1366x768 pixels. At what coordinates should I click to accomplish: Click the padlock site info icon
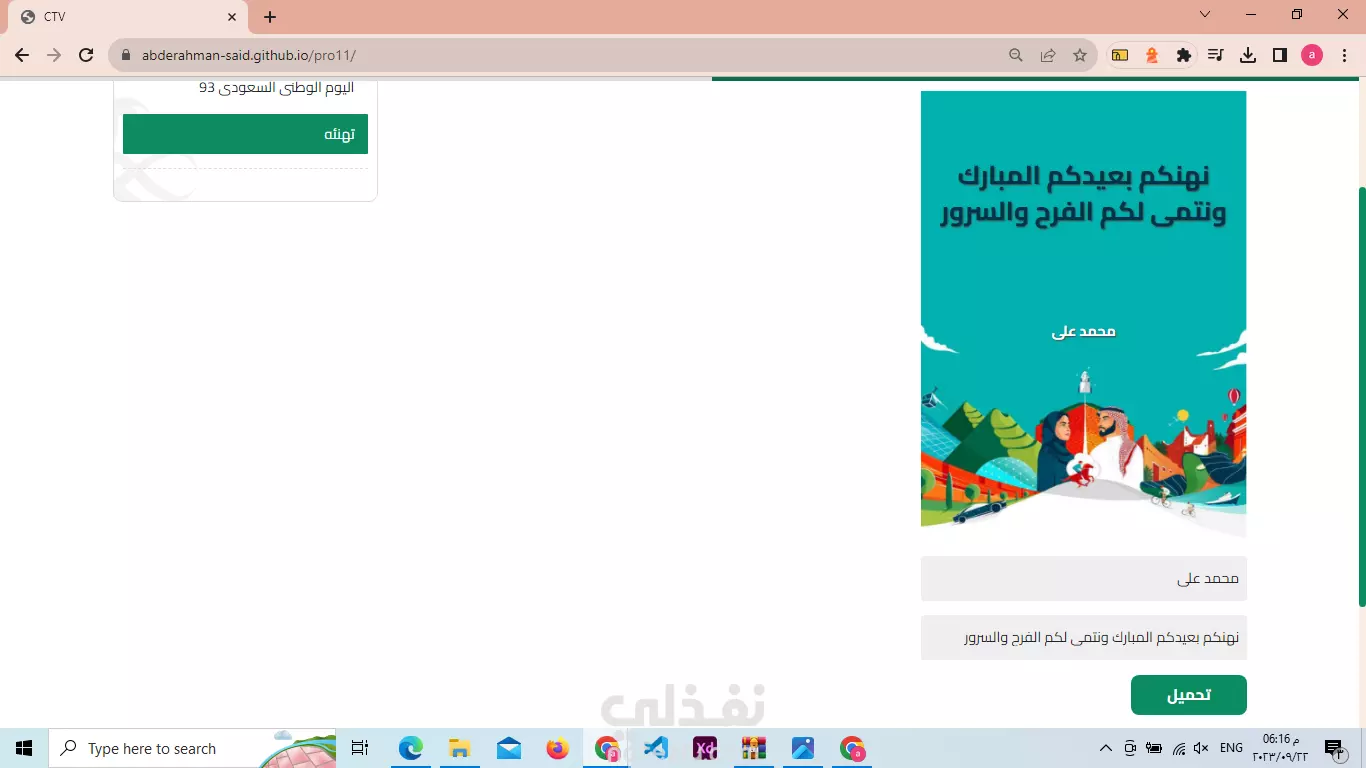click(x=125, y=55)
